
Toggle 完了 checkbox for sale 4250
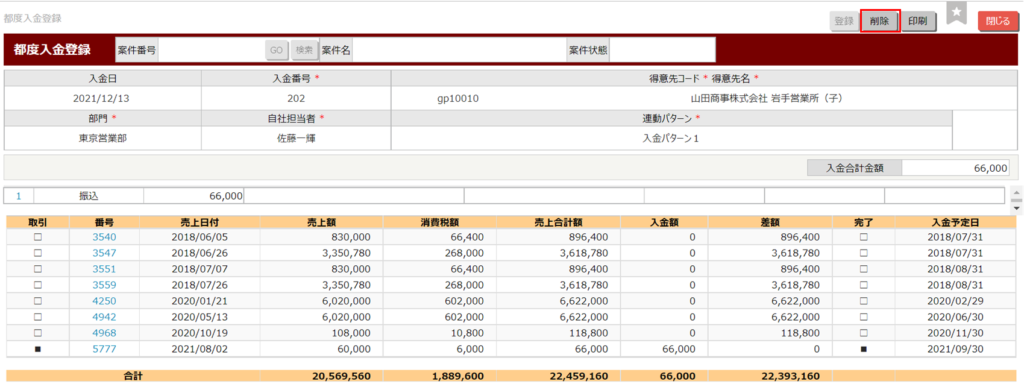pos(863,301)
